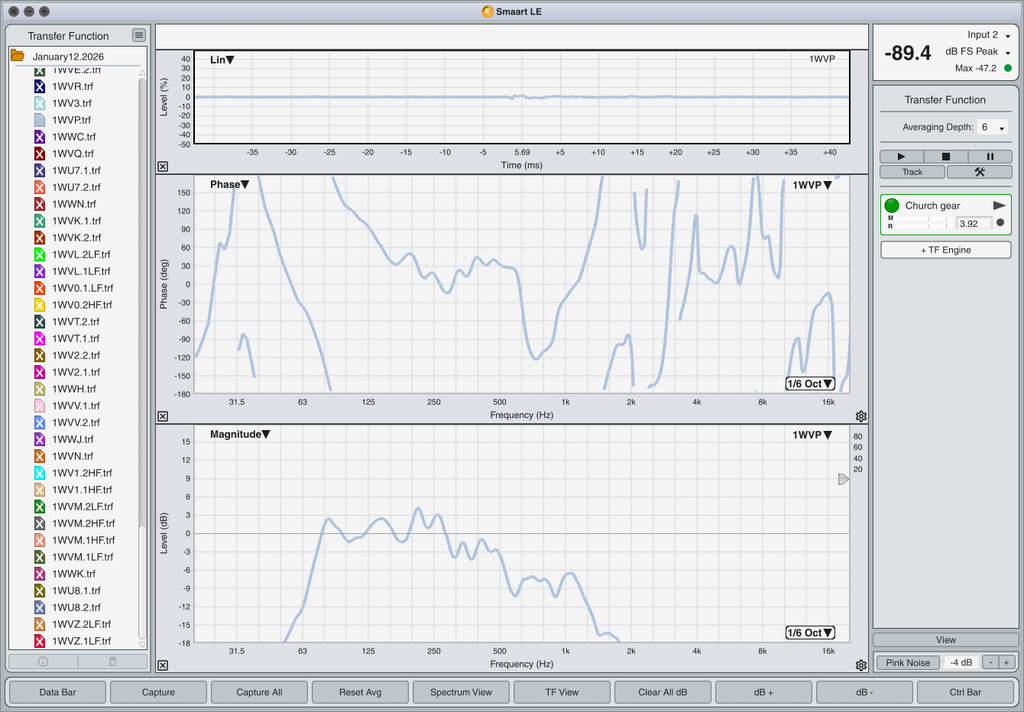
Task: Open the Averaging Depth dropdown
Action: click(992, 128)
